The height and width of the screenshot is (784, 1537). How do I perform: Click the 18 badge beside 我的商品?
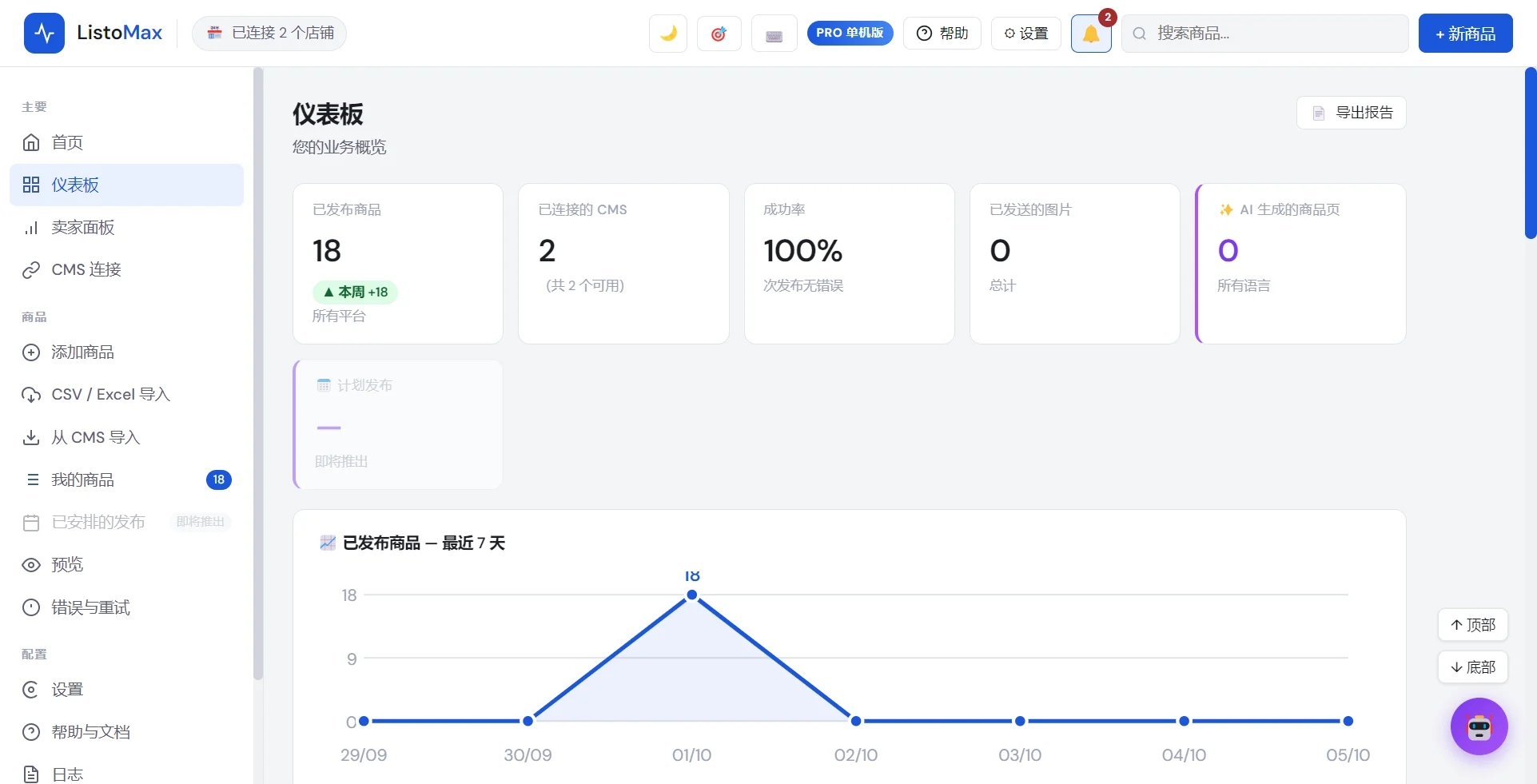(x=219, y=480)
